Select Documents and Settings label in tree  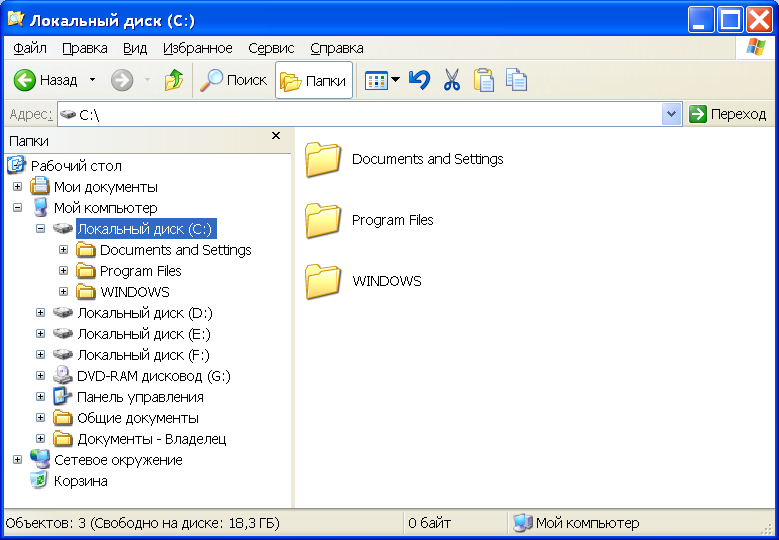(176, 250)
